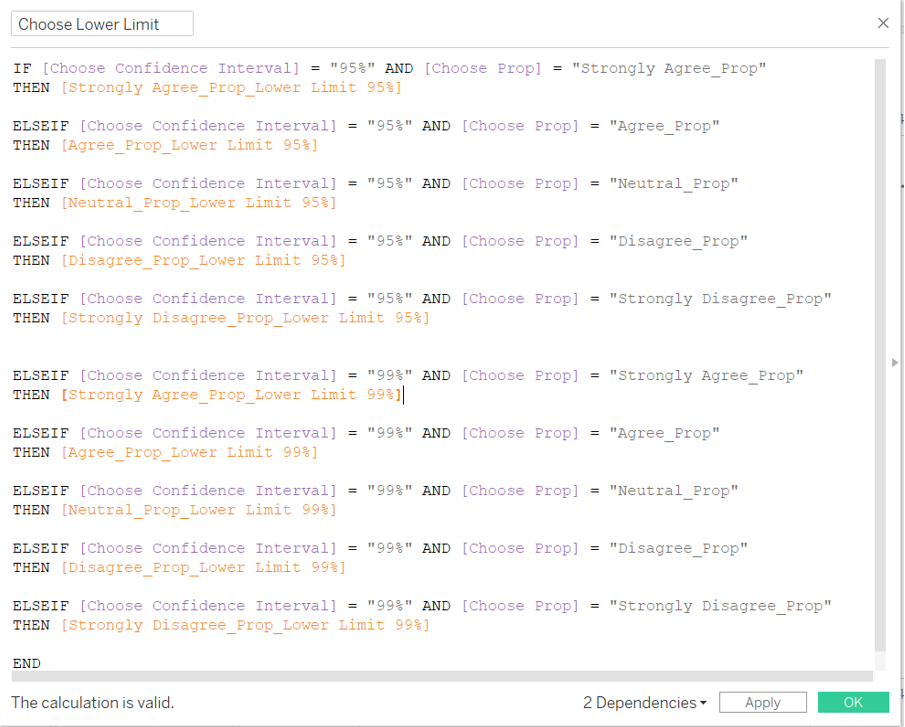The width and height of the screenshot is (905, 727).
Task: Click the Strongly Disagree_Prop_Lower Limit 99% field
Action: (245, 625)
